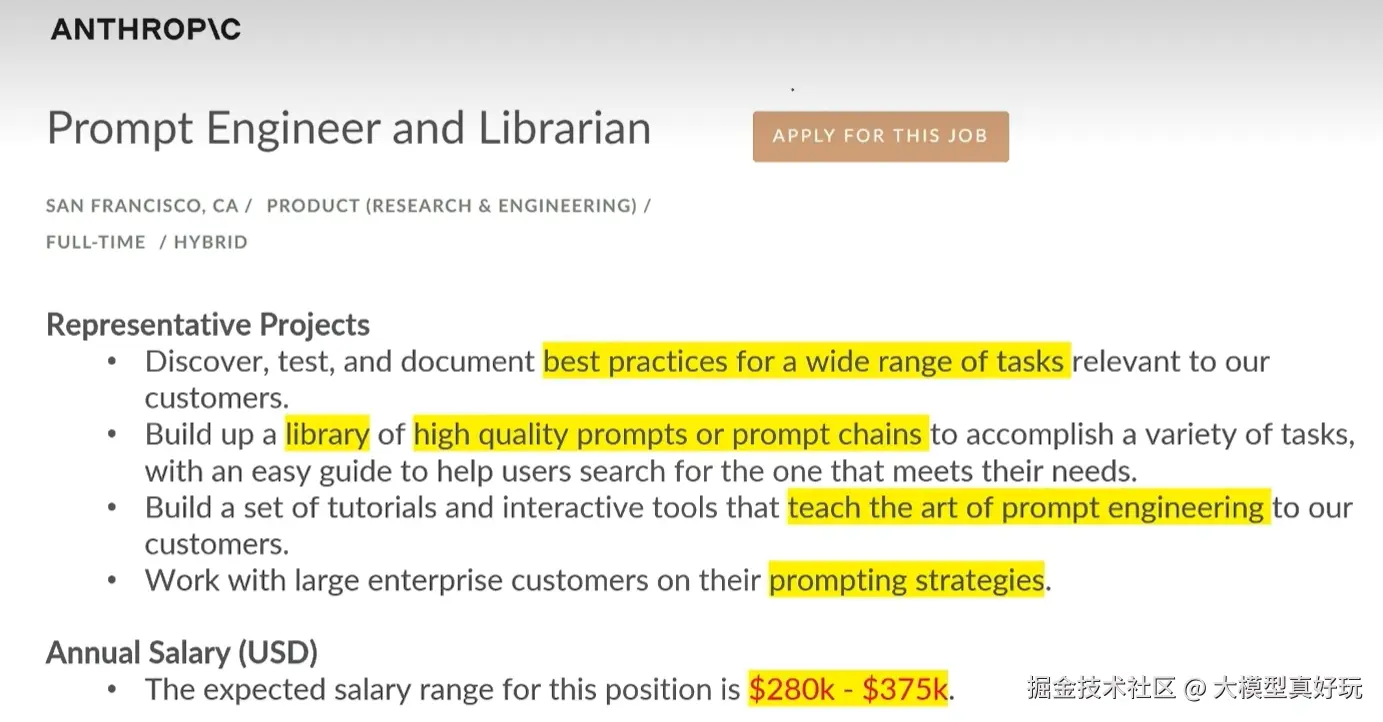This screenshot has height=722, width=1383.
Task: Click the Full-Time label
Action: click(x=96, y=242)
